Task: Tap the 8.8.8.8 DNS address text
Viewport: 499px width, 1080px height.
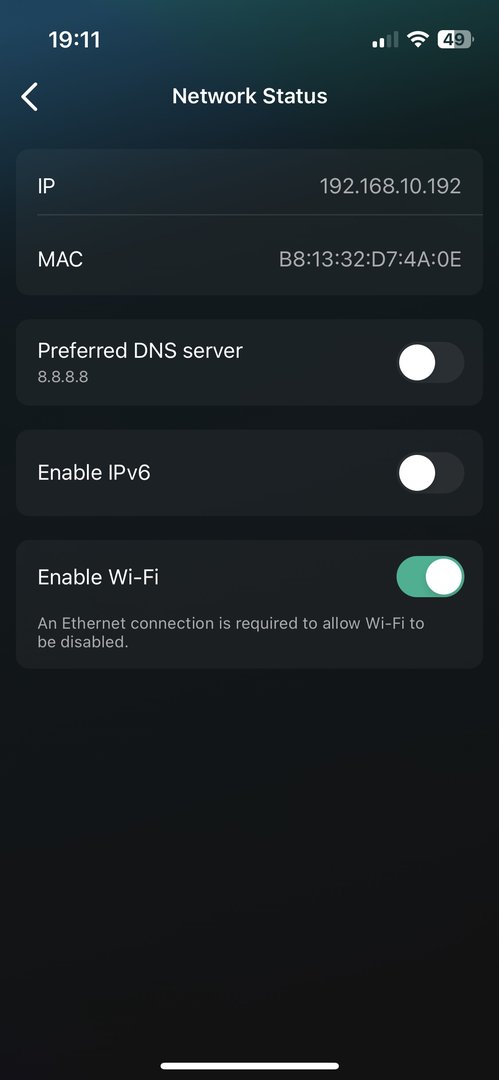Action: [x=63, y=377]
